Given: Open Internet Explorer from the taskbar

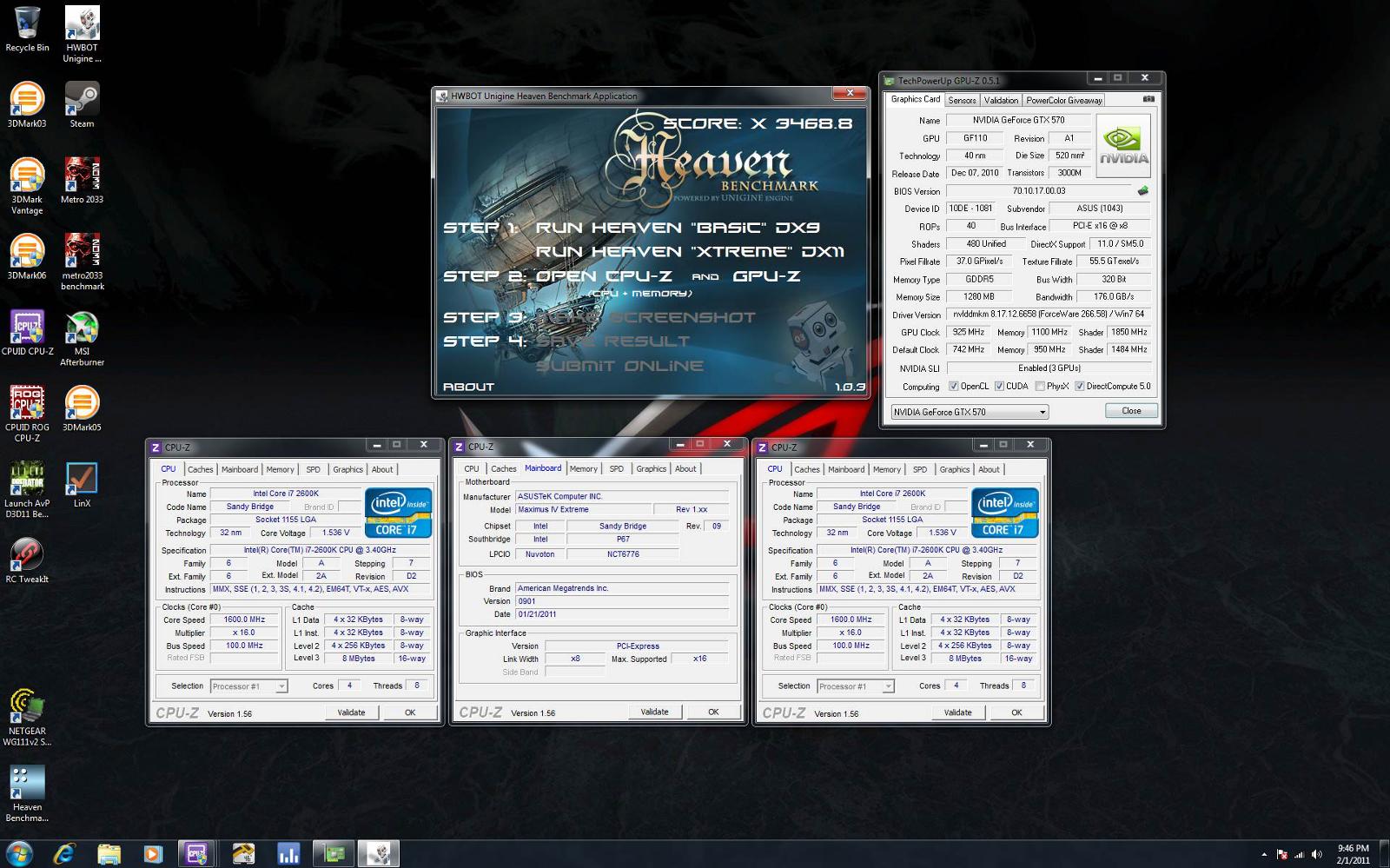Looking at the screenshot, I should pos(64,854).
